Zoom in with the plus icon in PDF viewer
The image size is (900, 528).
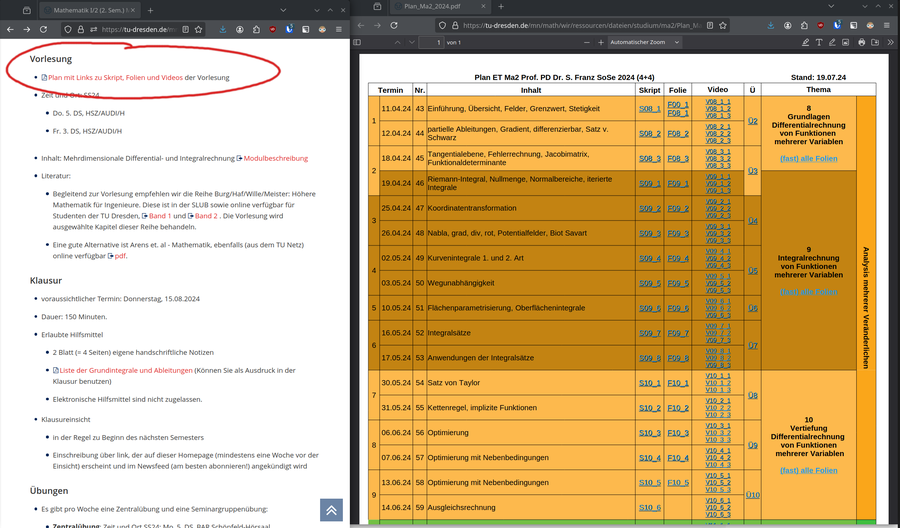(601, 42)
